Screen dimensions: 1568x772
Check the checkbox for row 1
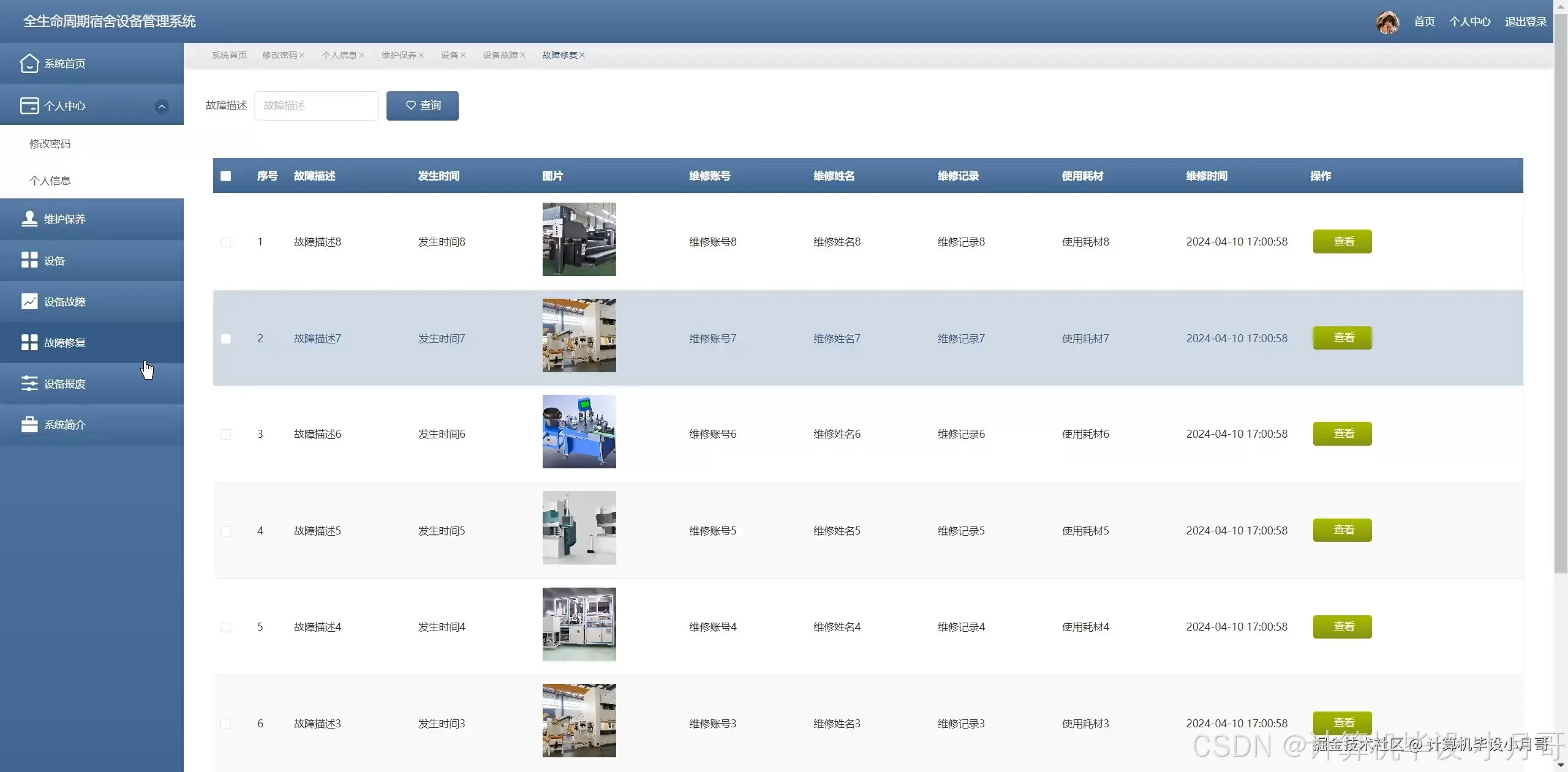[226, 242]
